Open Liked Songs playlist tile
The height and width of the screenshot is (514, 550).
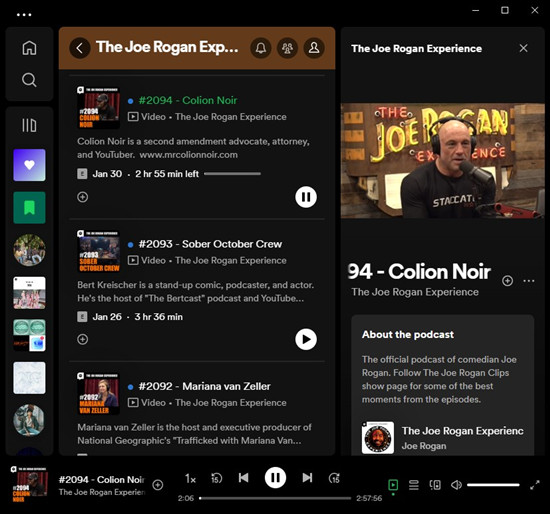coord(29,165)
